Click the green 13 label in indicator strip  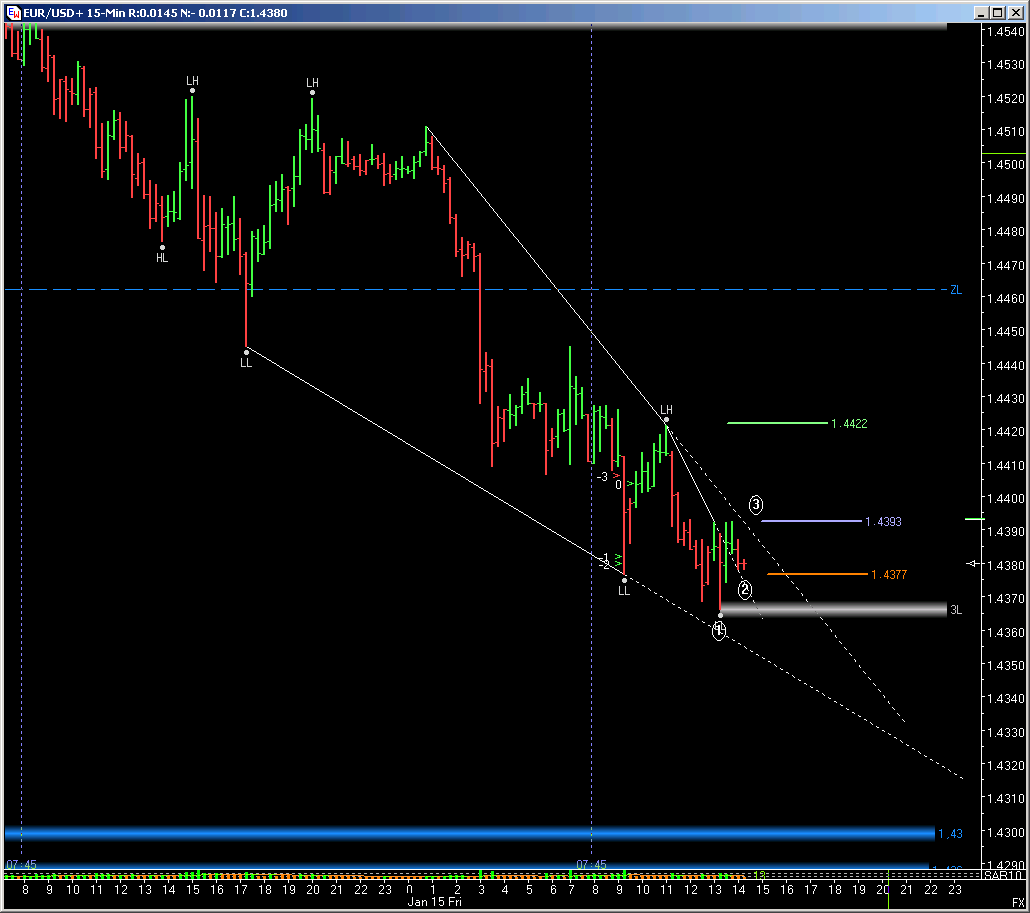[759, 875]
